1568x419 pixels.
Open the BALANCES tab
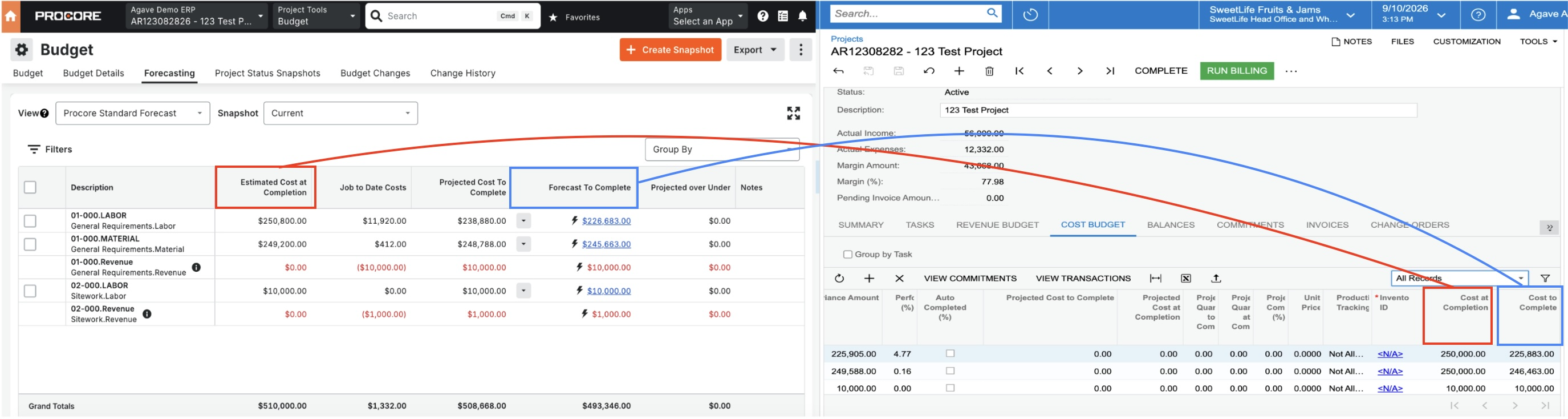[1171, 225]
